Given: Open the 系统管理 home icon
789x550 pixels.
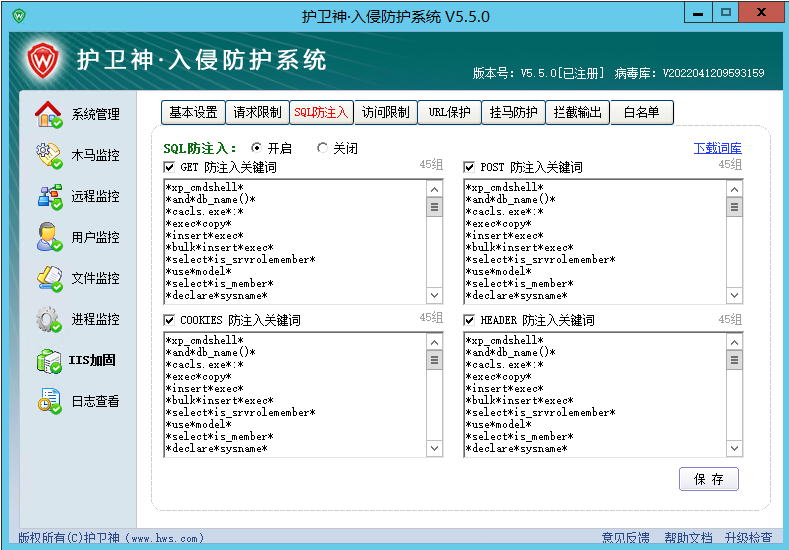Looking at the screenshot, I should pyautogui.click(x=49, y=114).
